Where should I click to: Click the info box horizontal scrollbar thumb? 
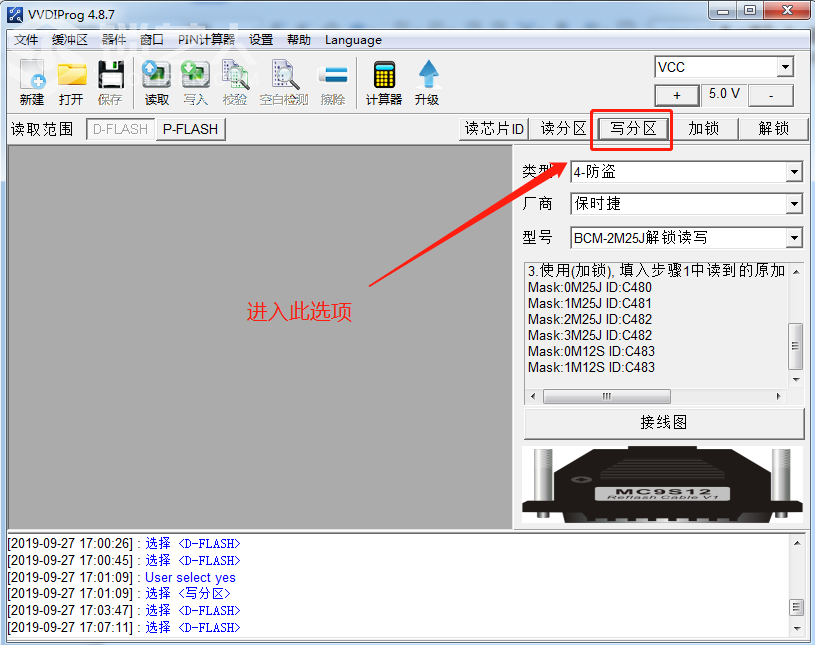click(x=607, y=397)
